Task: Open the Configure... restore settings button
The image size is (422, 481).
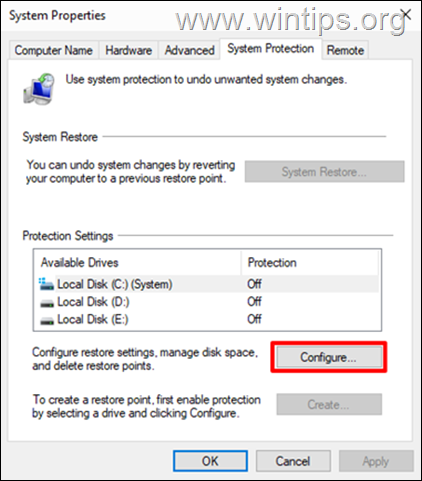Action: [x=329, y=357]
